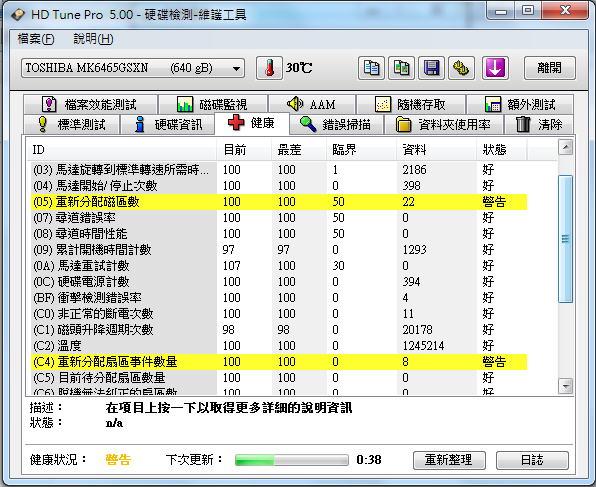
Task: Select the 健康 health tab
Action: pos(252,123)
